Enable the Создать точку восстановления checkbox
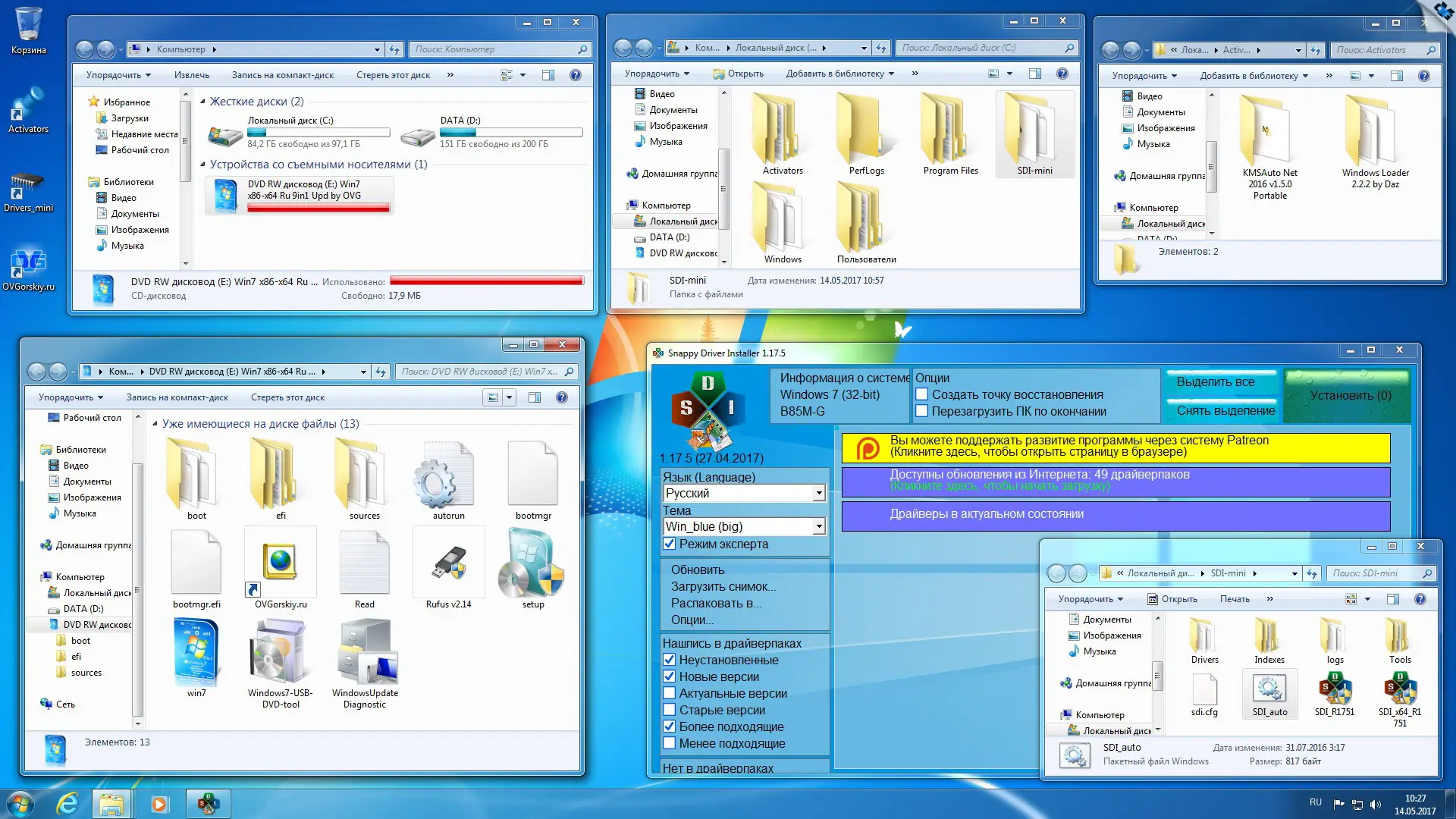The height and width of the screenshot is (819, 1456). [920, 394]
